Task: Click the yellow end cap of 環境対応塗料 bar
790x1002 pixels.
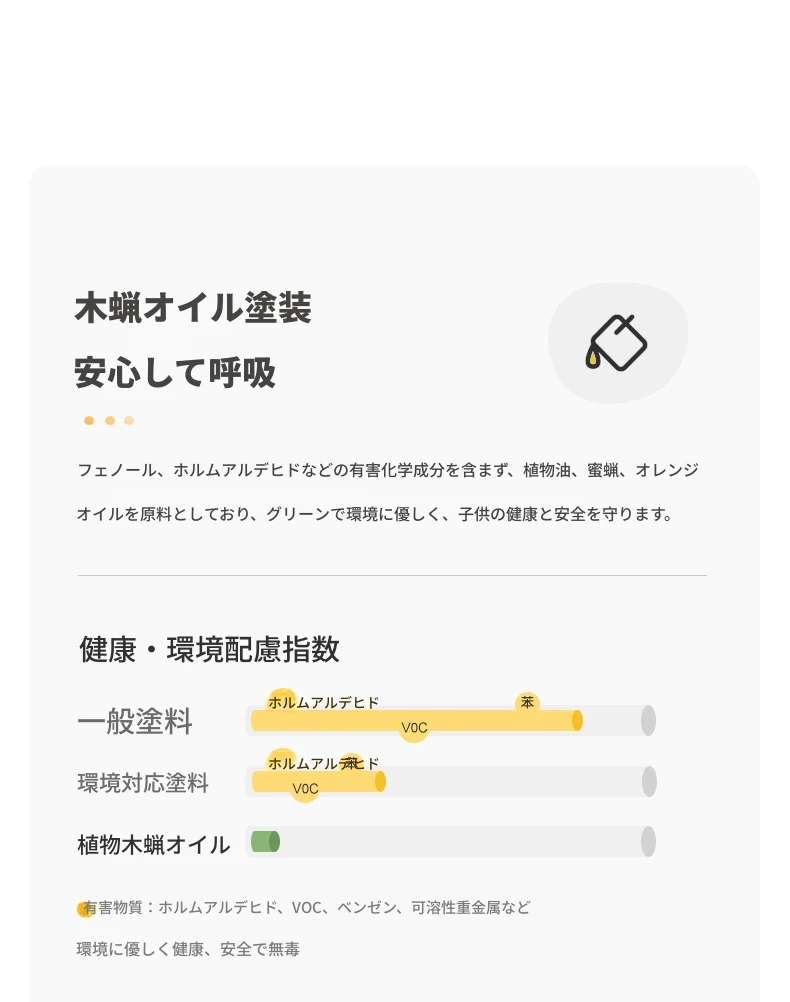Action: click(x=380, y=782)
